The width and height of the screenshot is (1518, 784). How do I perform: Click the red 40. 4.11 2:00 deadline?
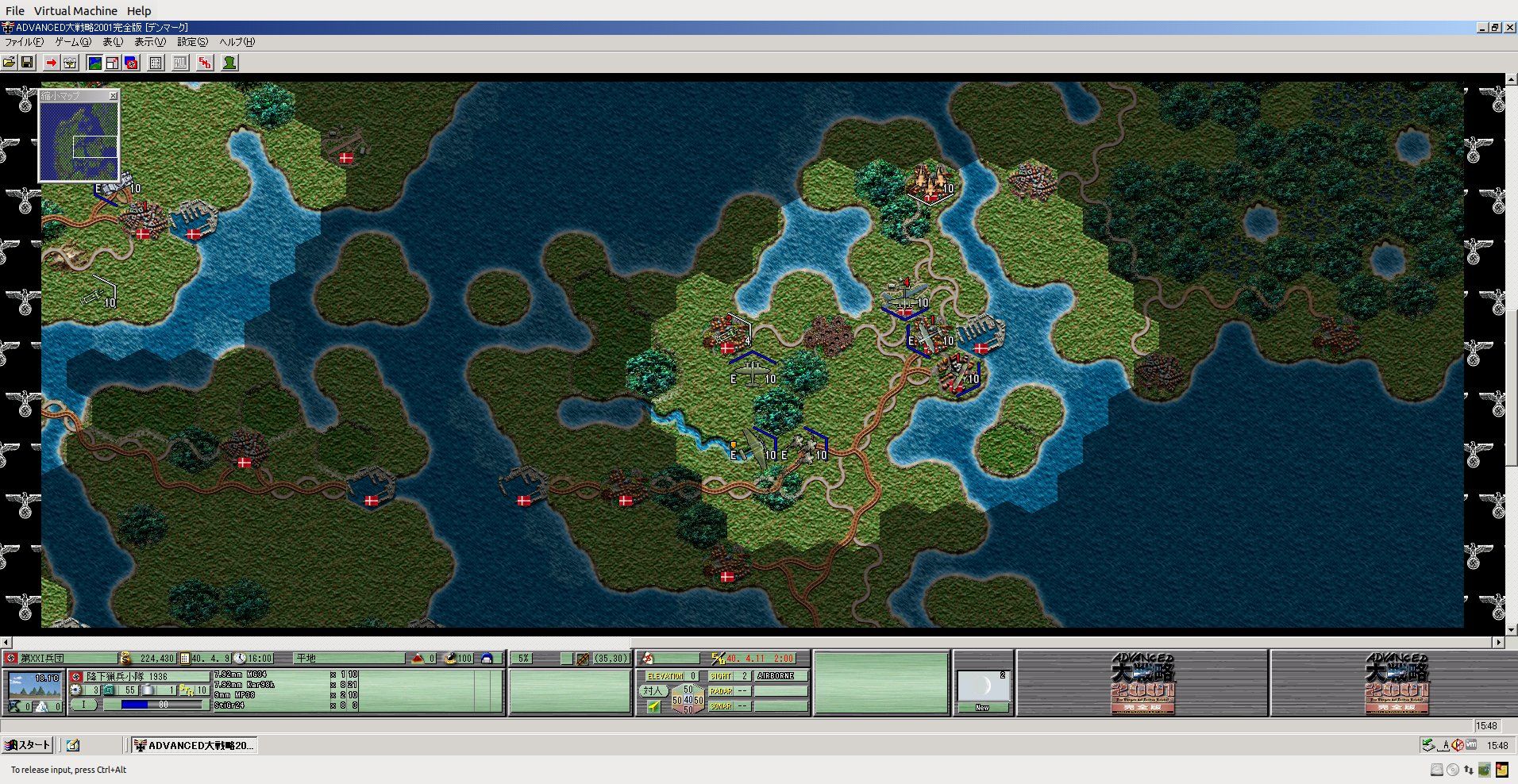click(760, 659)
